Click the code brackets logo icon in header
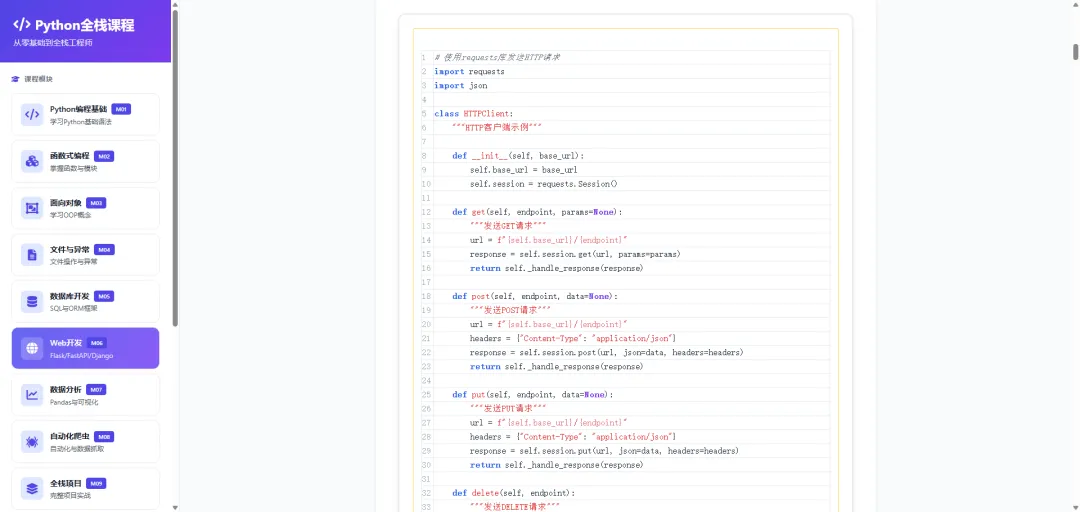The image size is (1080, 512). 22,25
